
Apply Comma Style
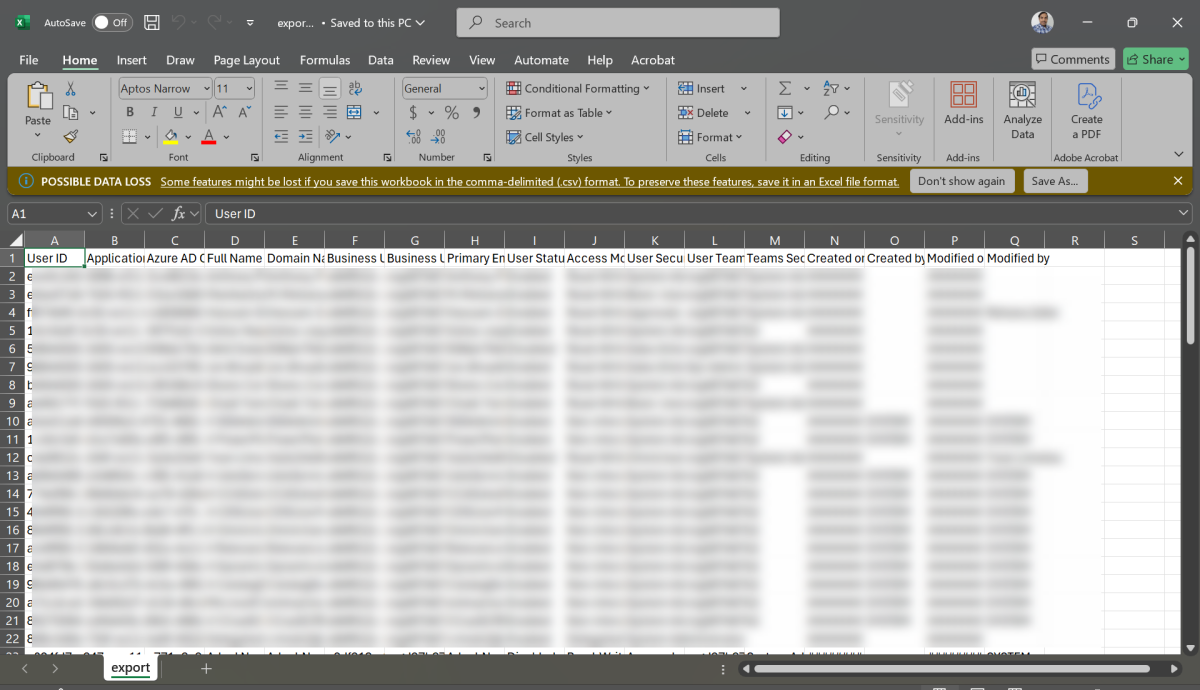pos(477,113)
